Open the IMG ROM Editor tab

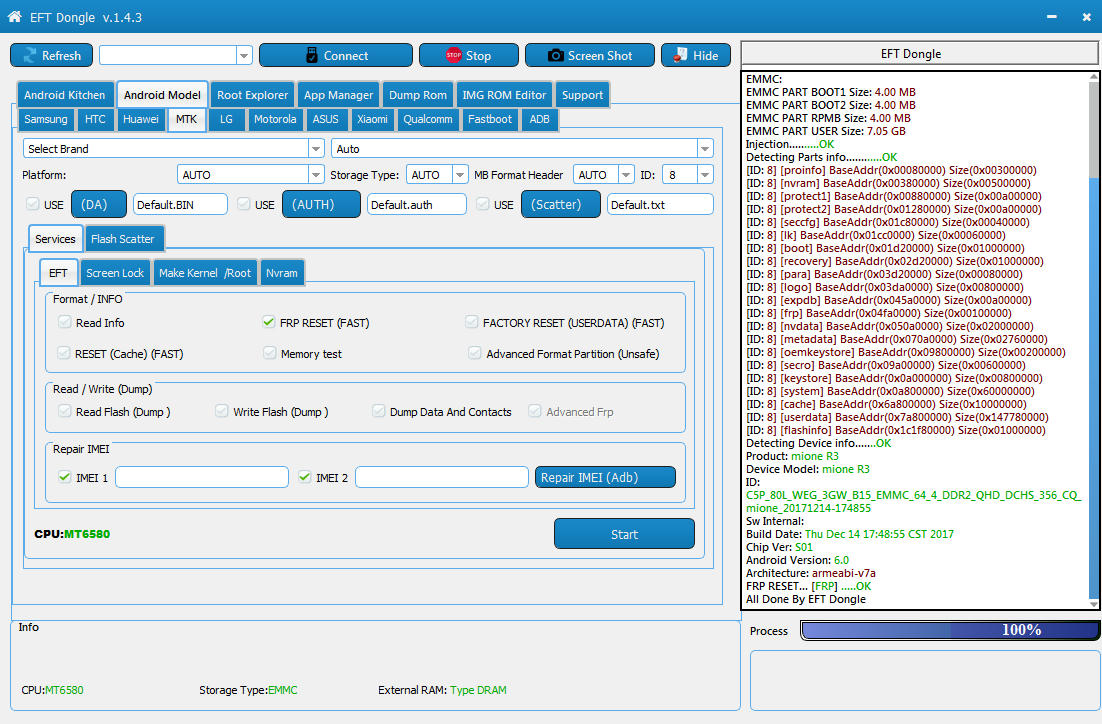click(x=504, y=95)
